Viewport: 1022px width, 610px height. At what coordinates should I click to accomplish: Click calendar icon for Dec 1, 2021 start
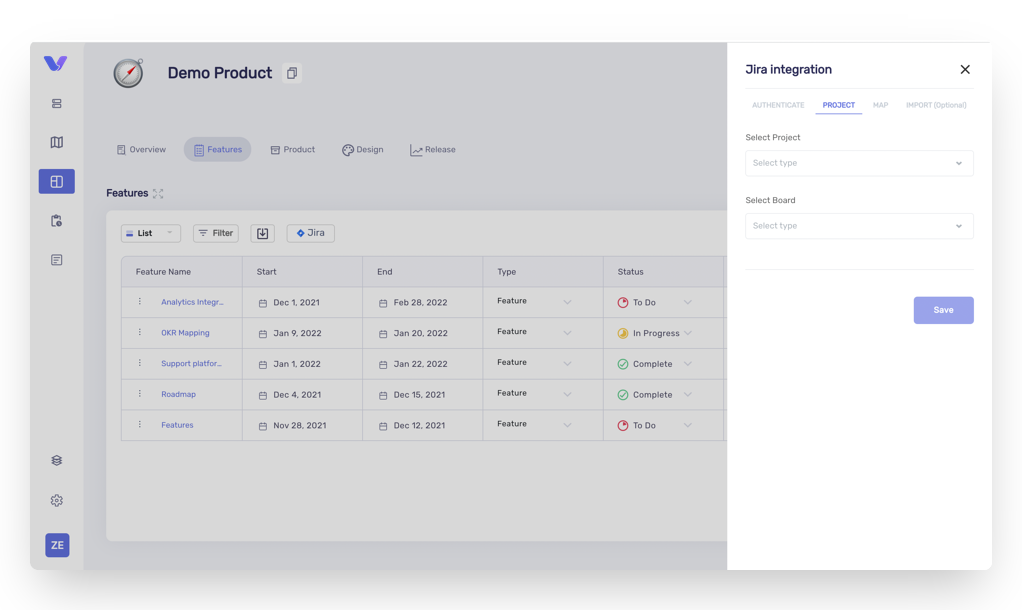tap(263, 303)
